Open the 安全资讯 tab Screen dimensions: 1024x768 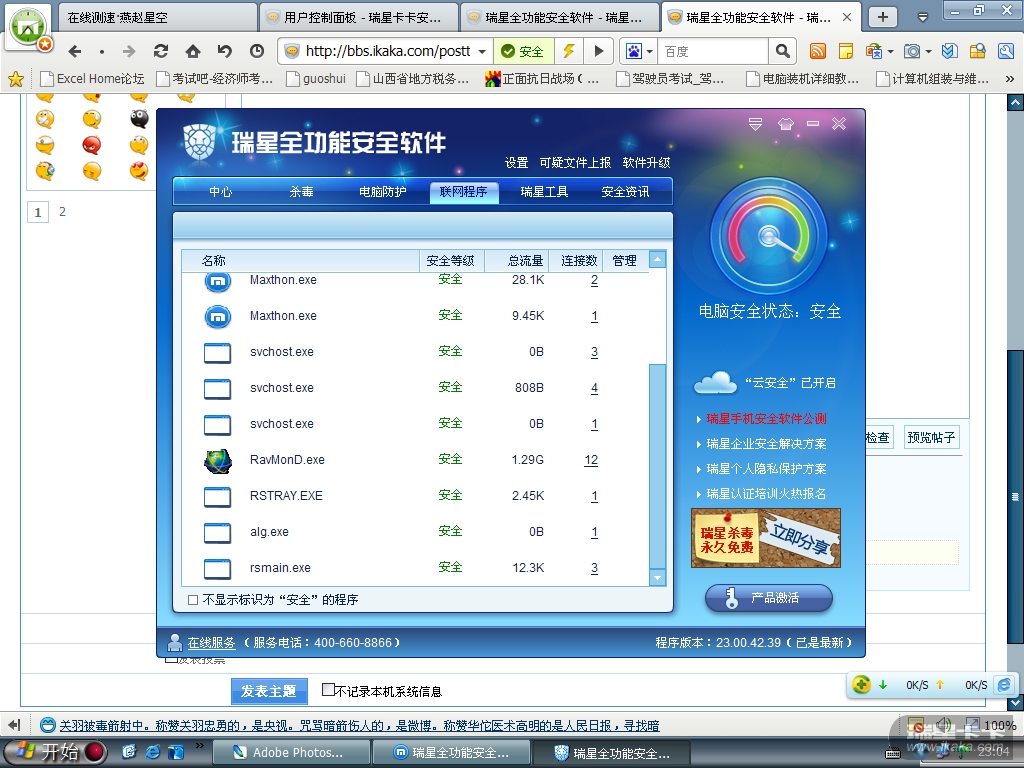[x=626, y=191]
